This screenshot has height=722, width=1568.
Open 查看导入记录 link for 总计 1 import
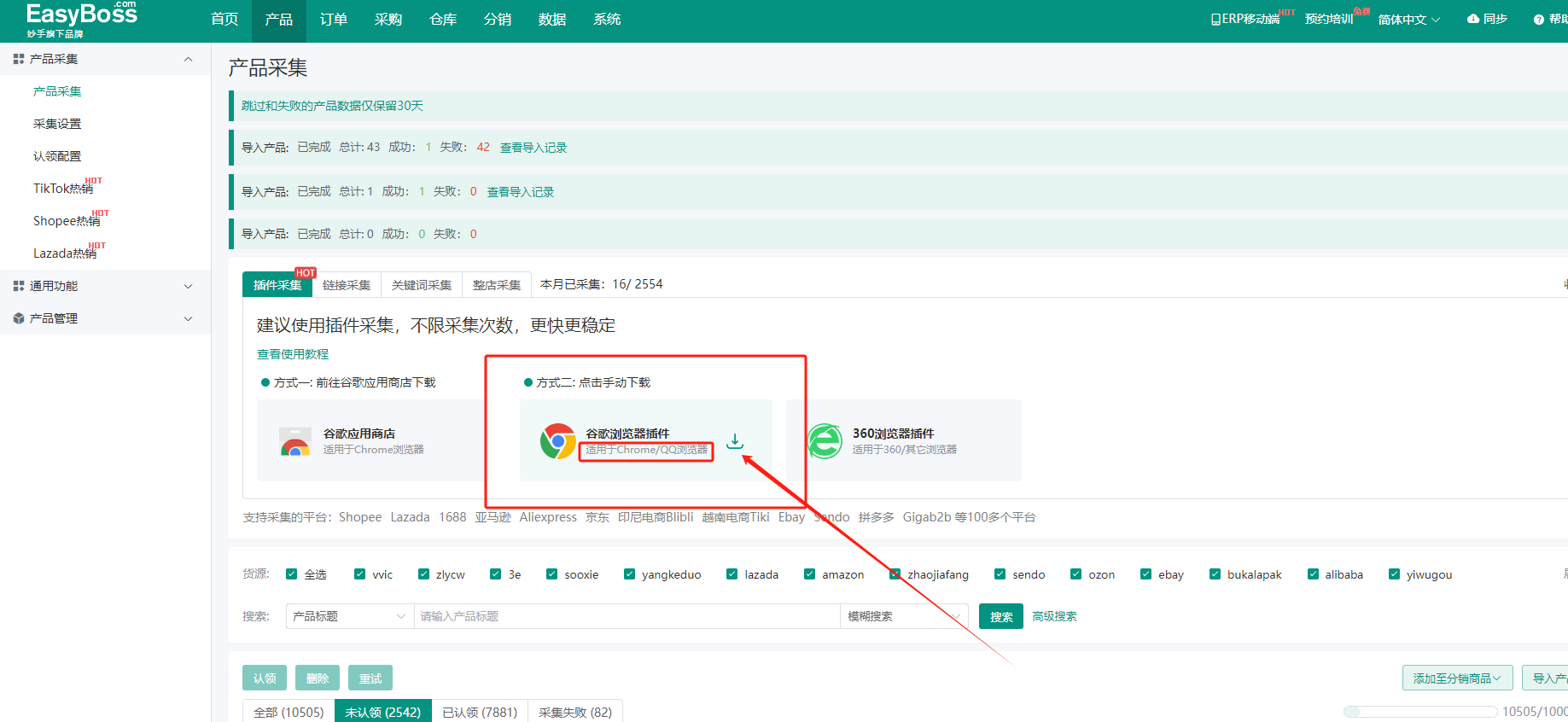[x=521, y=192]
